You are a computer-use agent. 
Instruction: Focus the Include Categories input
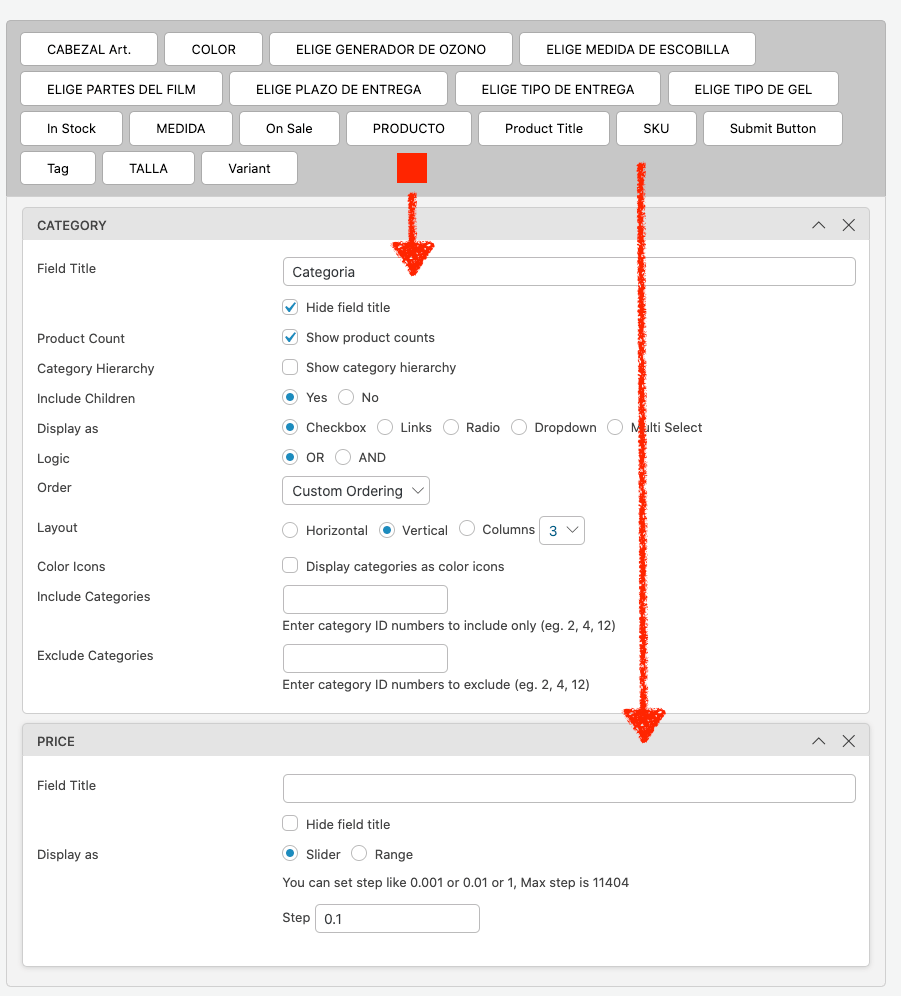click(x=365, y=599)
